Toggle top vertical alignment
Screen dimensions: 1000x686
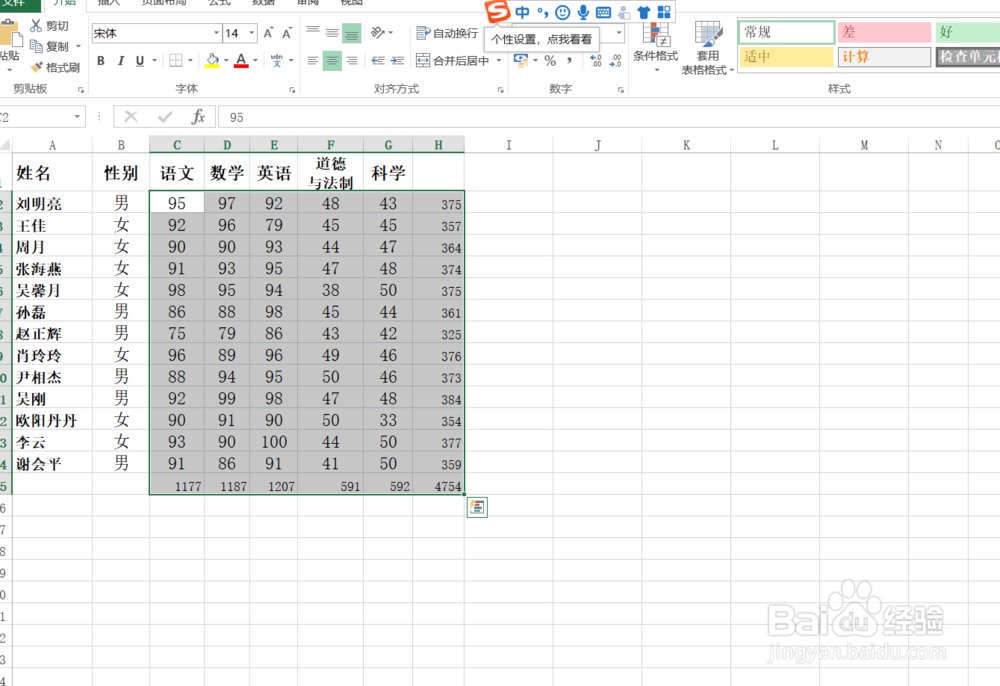312,33
